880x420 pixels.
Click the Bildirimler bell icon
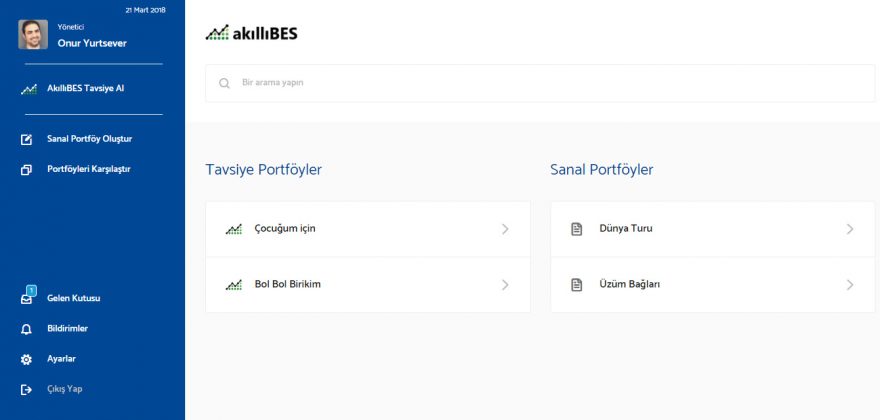[x=26, y=330]
